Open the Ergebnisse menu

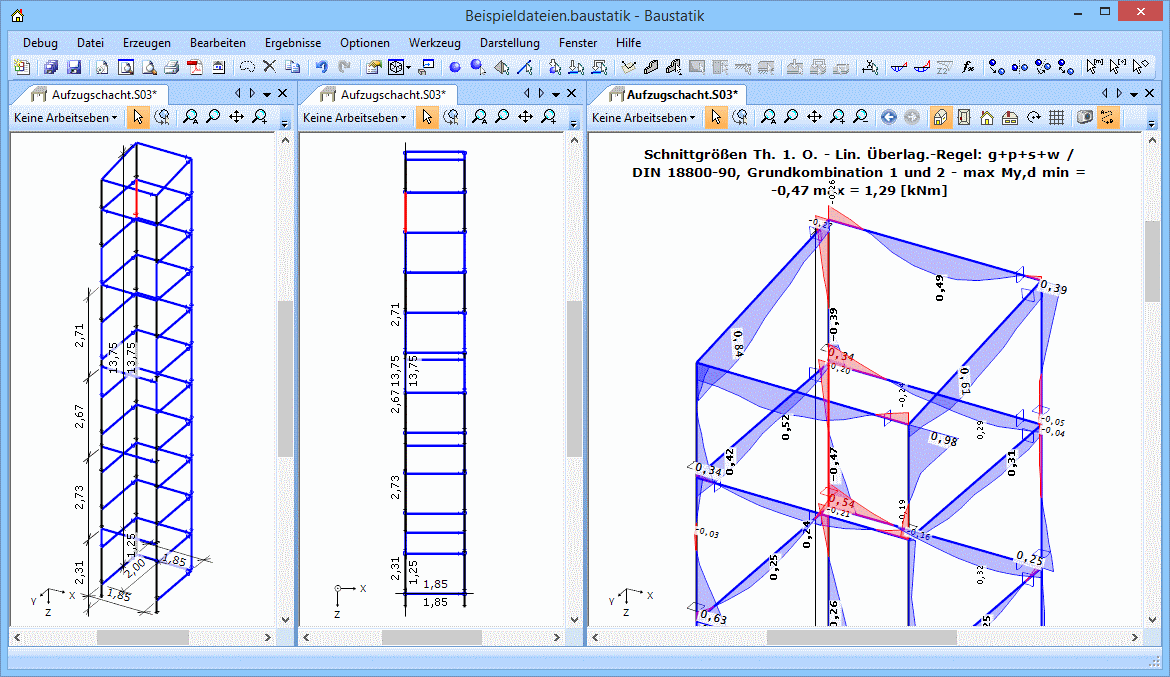point(293,43)
